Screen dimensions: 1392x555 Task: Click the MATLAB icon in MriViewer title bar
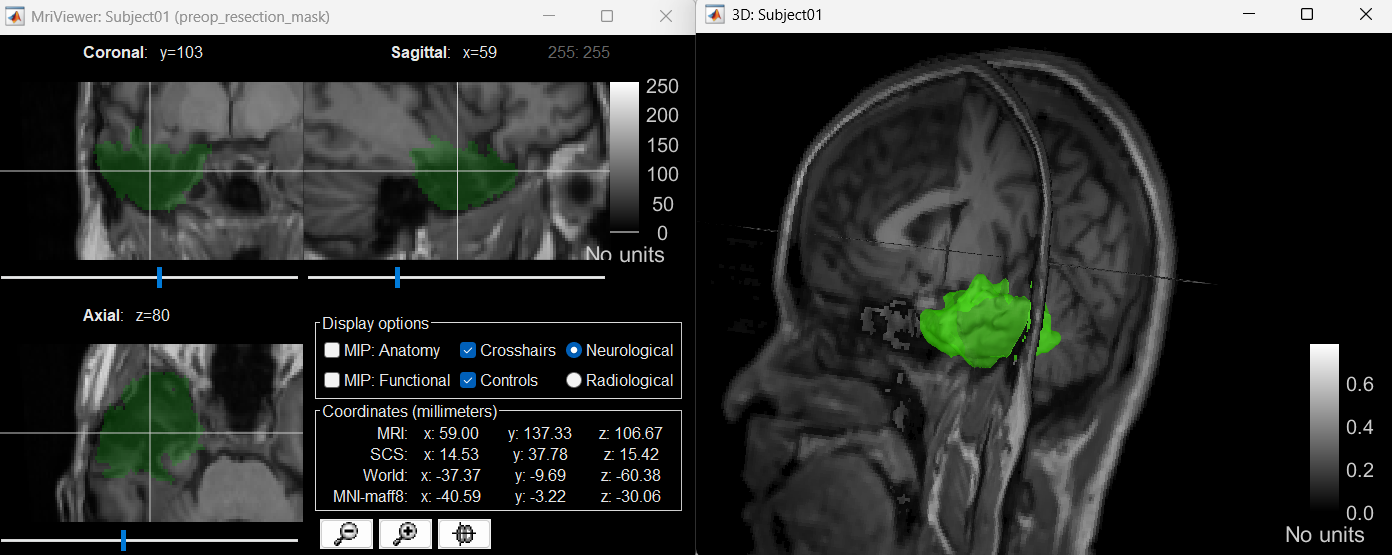(12, 17)
